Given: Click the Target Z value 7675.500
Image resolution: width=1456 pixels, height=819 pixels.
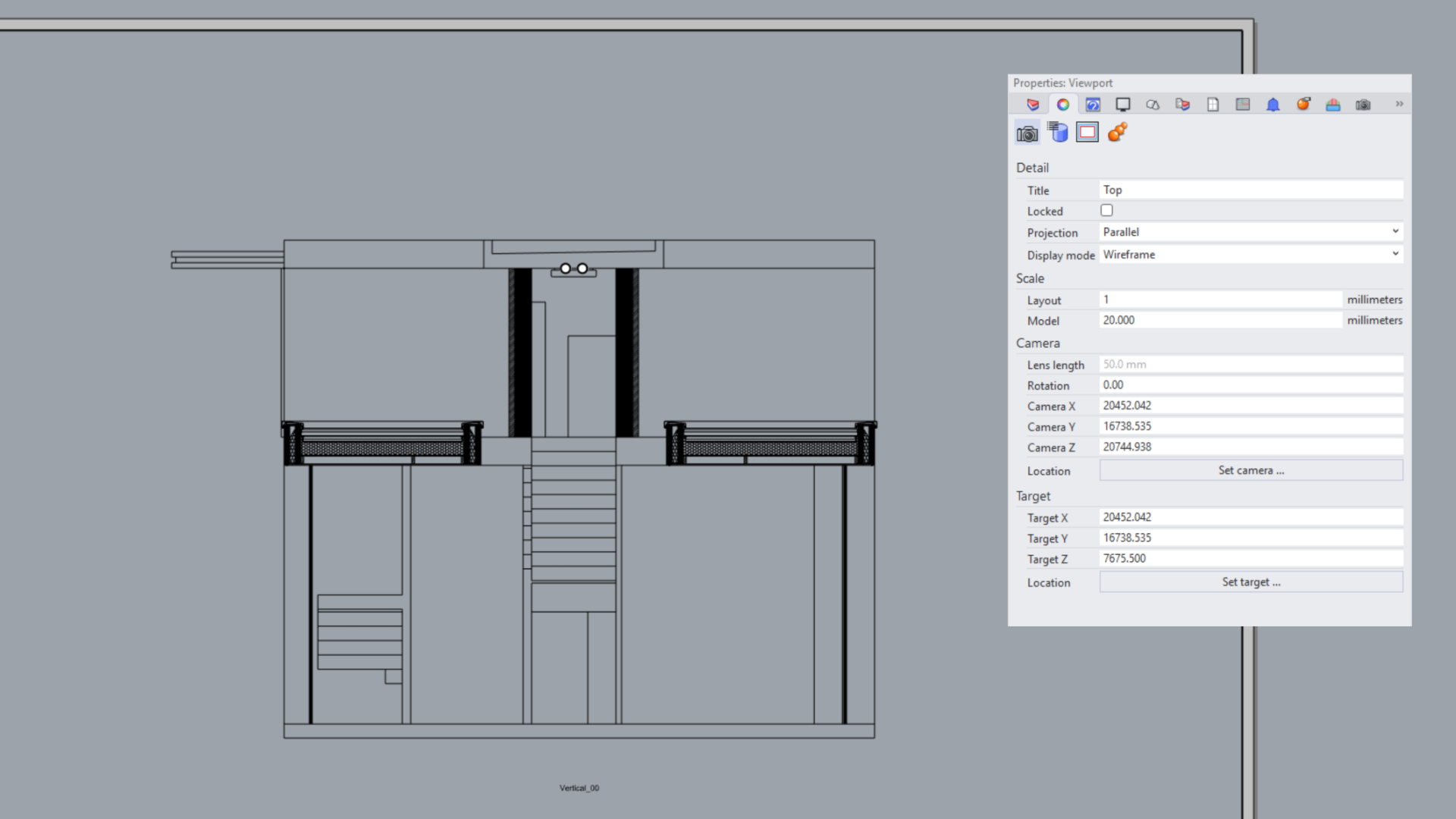Looking at the screenshot, I should (1251, 558).
